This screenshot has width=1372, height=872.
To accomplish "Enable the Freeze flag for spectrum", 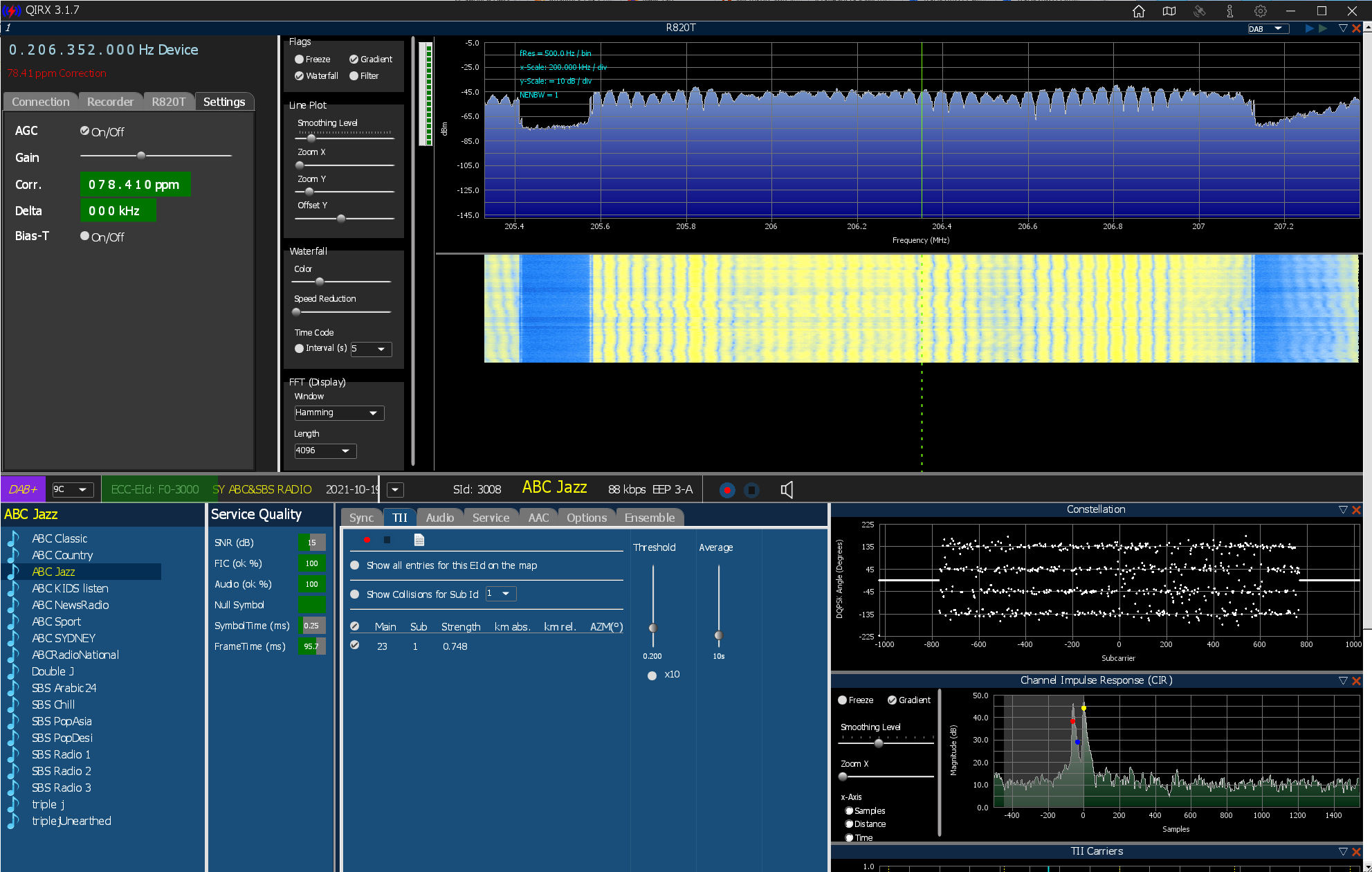I will tap(300, 60).
